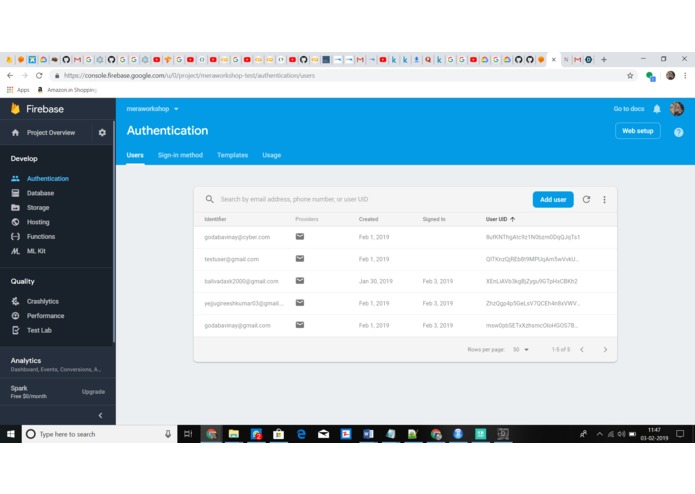Open Task View on taskbar
This screenshot has height=494, width=695.
(188, 434)
